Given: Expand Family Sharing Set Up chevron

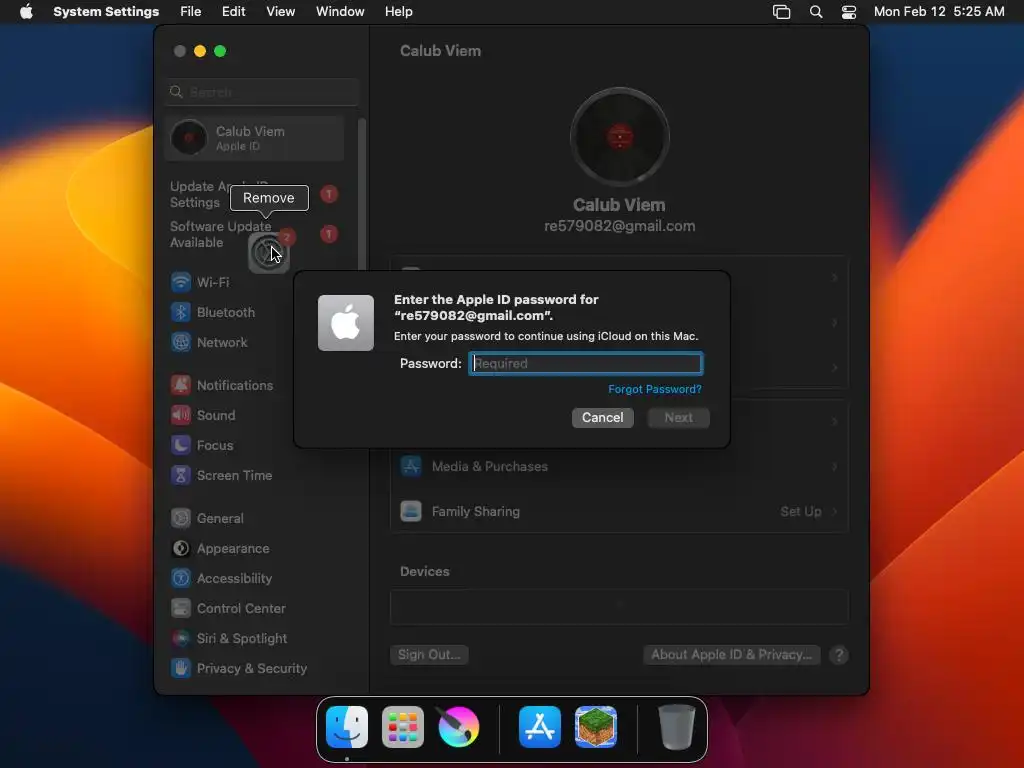Looking at the screenshot, I should point(834,511).
